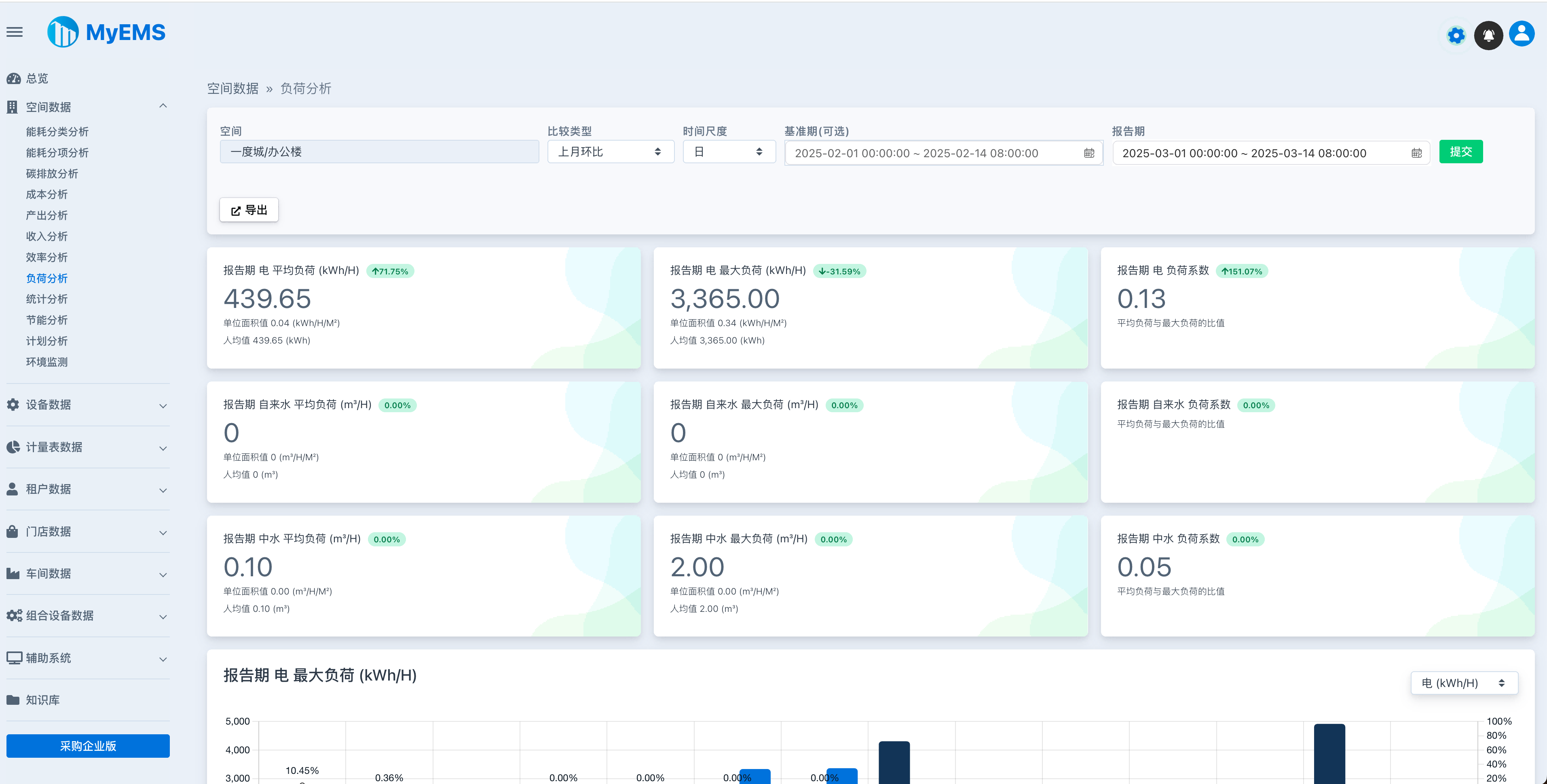Click the 设备数据 gear icon
1547x784 pixels.
(13, 404)
